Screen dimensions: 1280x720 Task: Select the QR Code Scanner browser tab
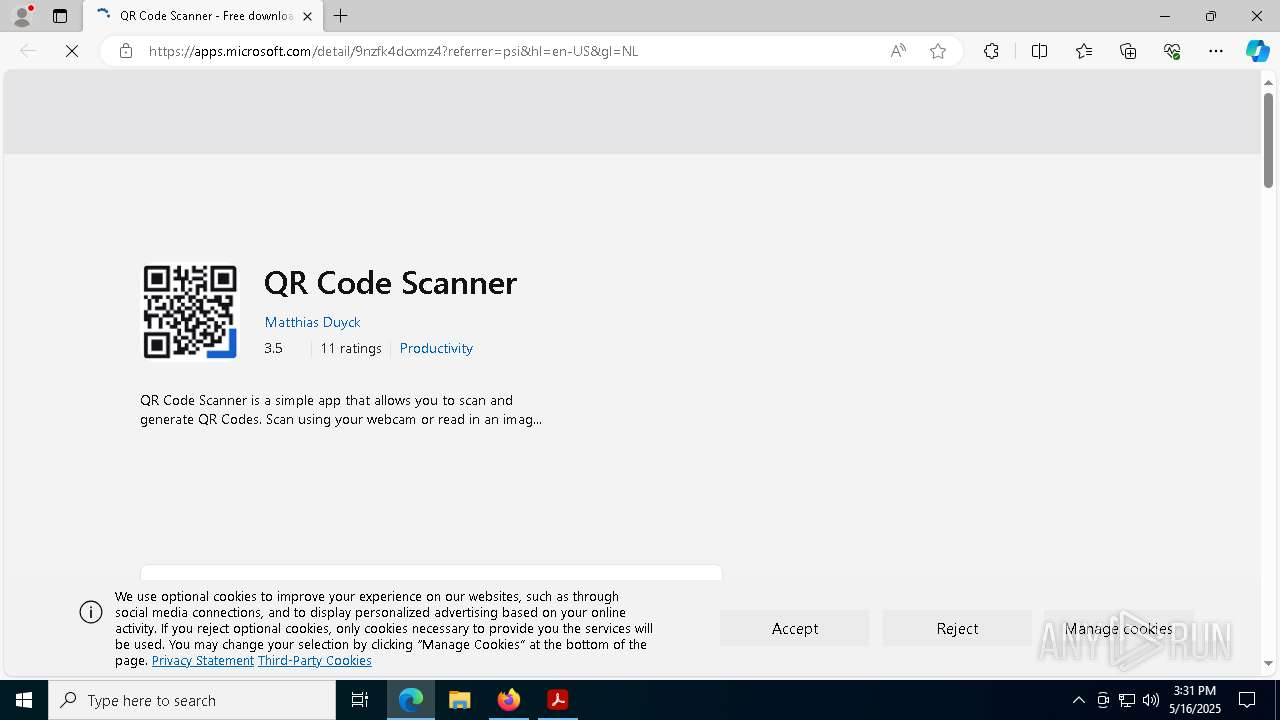click(x=204, y=16)
